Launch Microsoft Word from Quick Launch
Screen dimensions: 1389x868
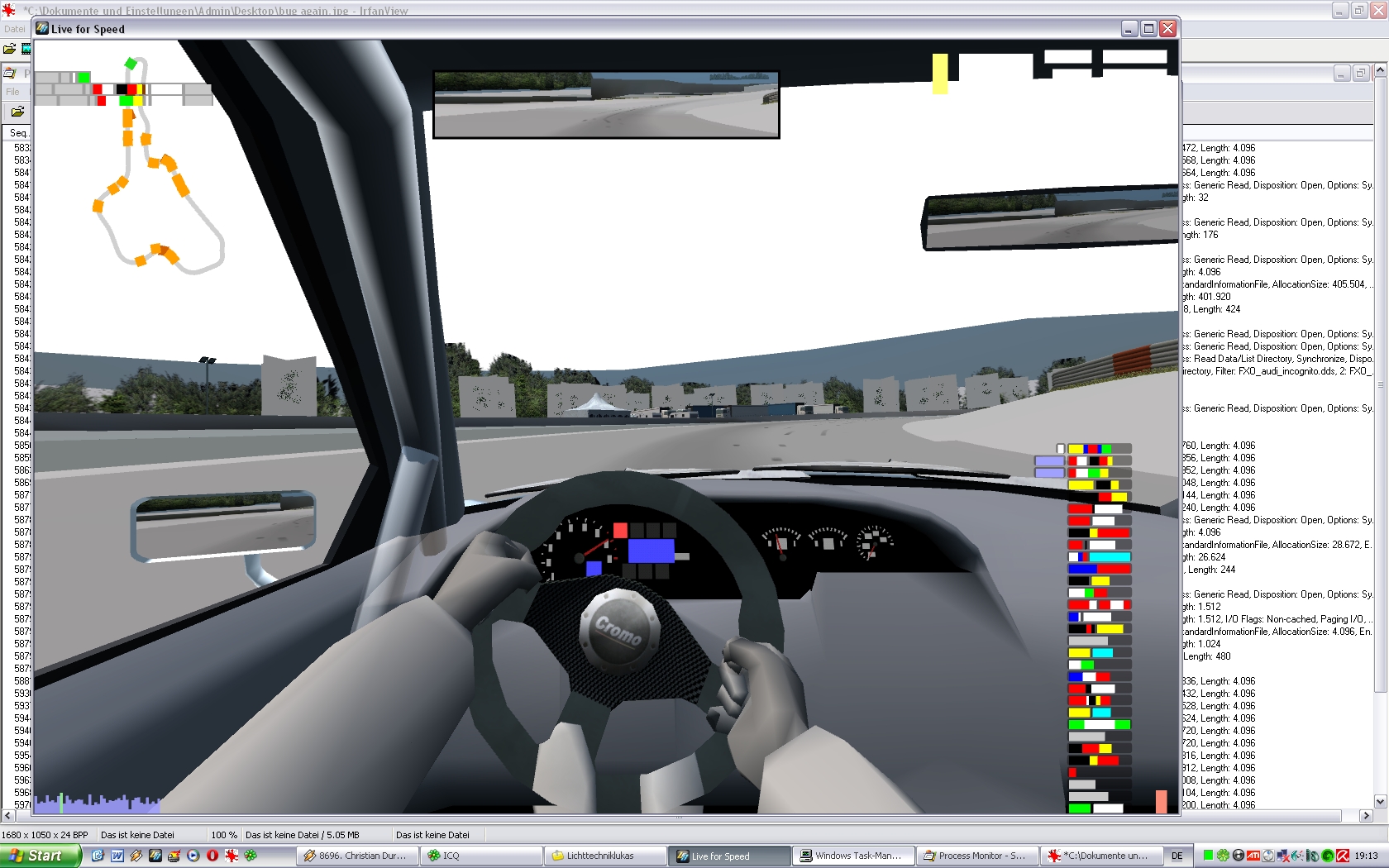(x=117, y=856)
